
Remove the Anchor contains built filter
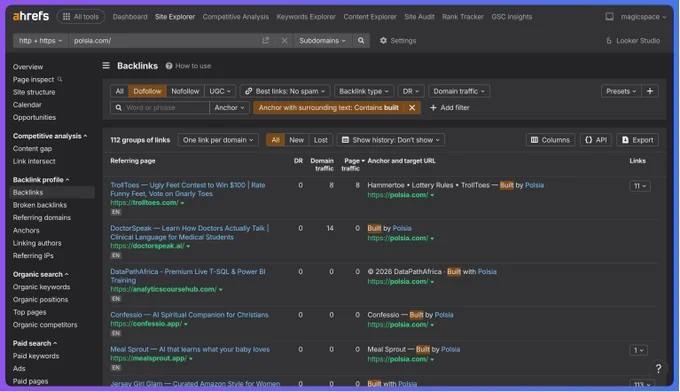(412, 108)
